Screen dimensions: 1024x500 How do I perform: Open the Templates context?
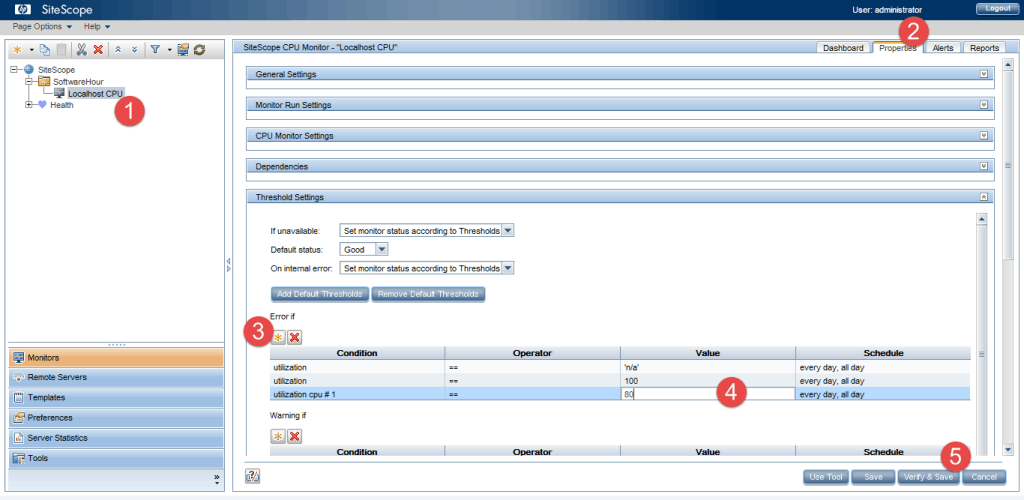(x=115, y=398)
